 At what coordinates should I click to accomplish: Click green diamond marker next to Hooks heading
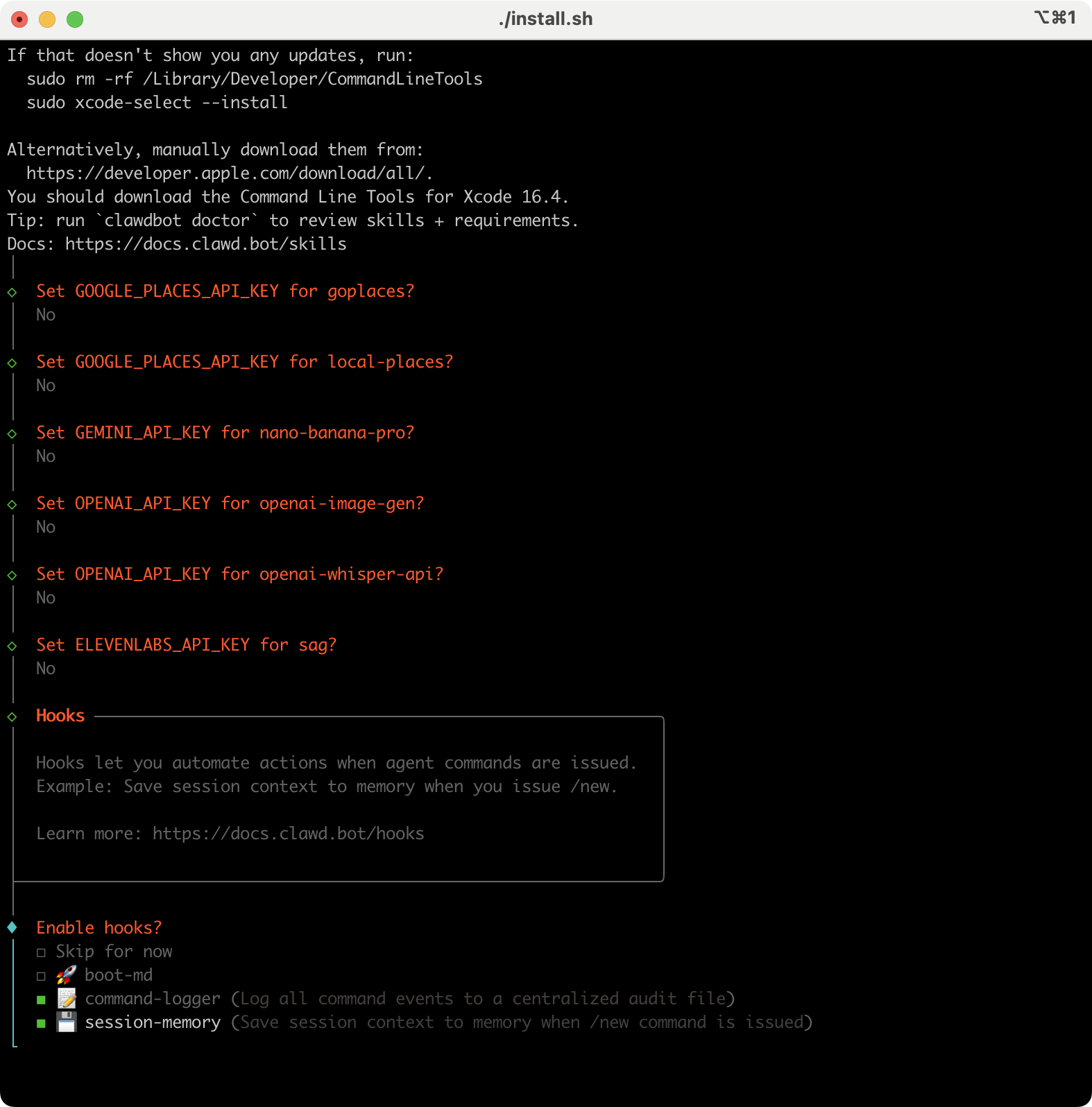pos(12,716)
